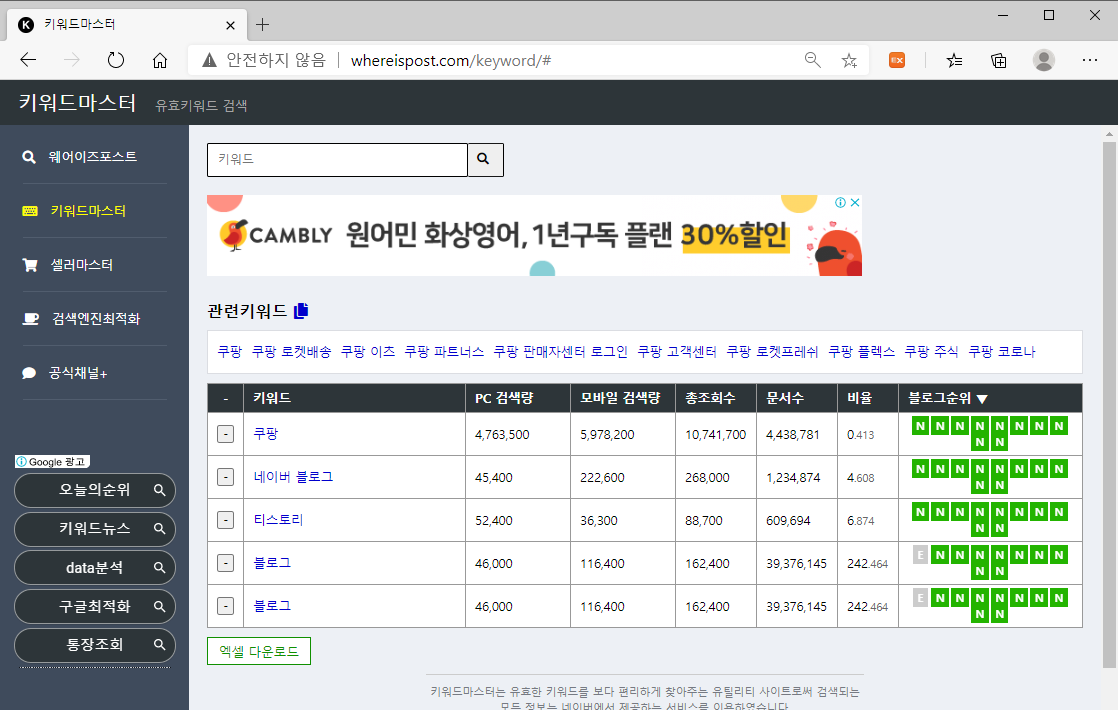This screenshot has height=710, width=1118.
Task: Go to browser home icon
Action: (x=160, y=61)
